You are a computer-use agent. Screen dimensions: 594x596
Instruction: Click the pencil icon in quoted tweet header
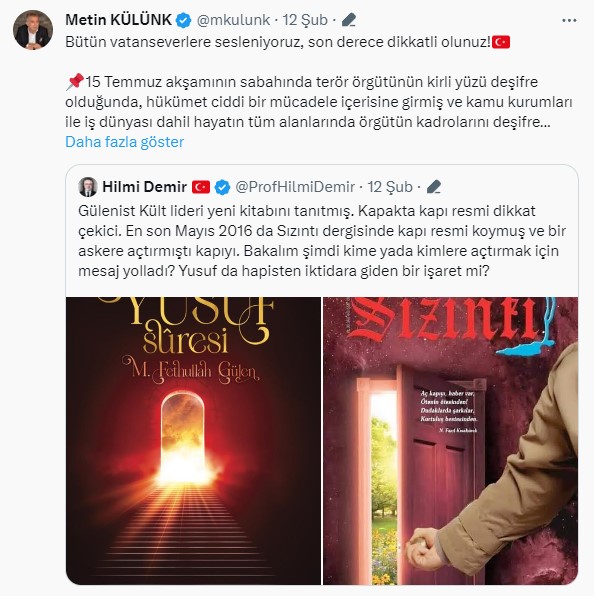pyautogui.click(x=434, y=187)
